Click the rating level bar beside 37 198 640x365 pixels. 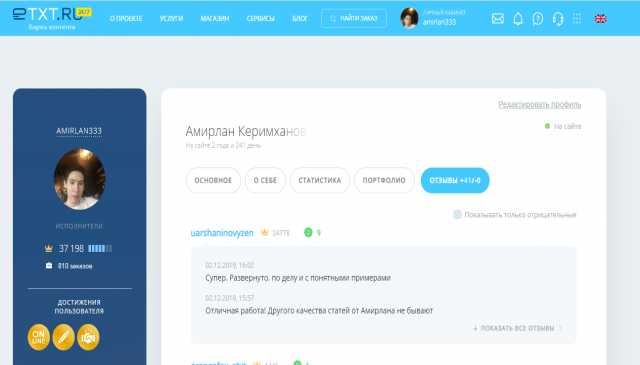tap(100, 248)
